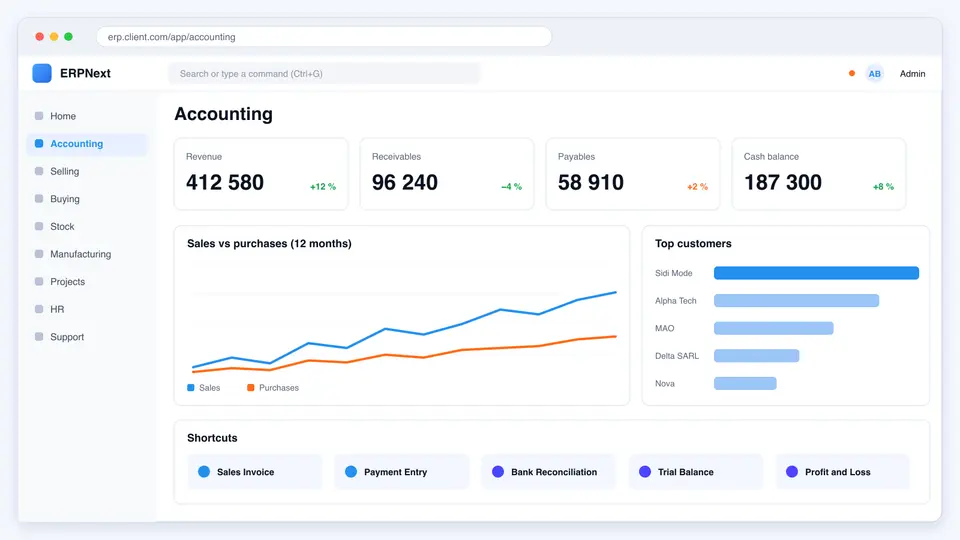Click the browser address bar URL
This screenshot has width=960, height=540.
click(x=324, y=37)
